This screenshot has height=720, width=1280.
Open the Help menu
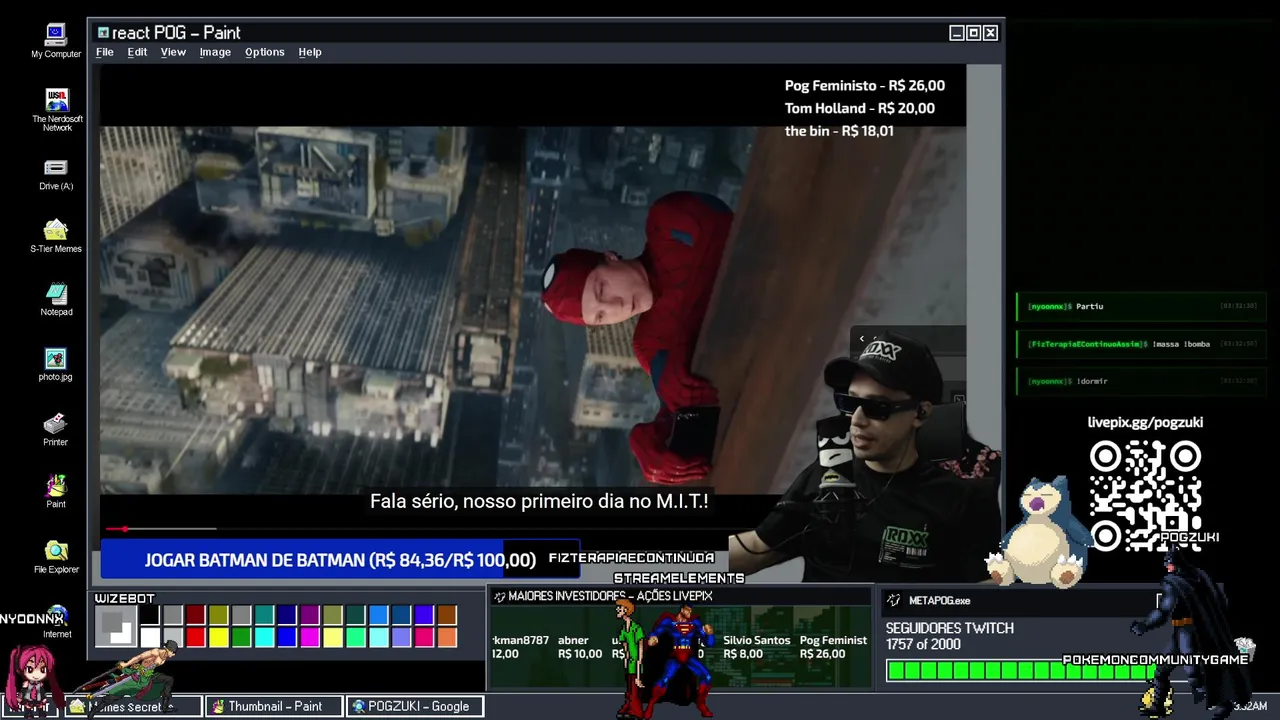click(310, 52)
